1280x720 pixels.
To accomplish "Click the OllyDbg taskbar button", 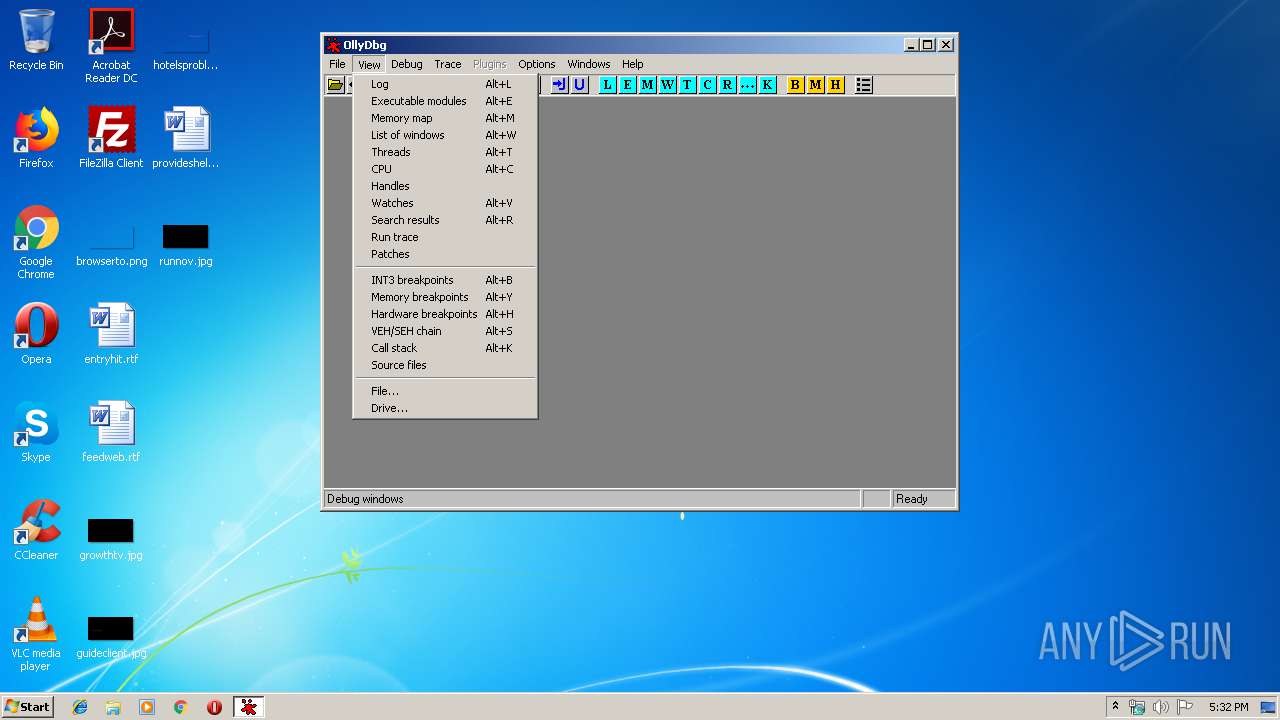I will pyautogui.click(x=249, y=707).
